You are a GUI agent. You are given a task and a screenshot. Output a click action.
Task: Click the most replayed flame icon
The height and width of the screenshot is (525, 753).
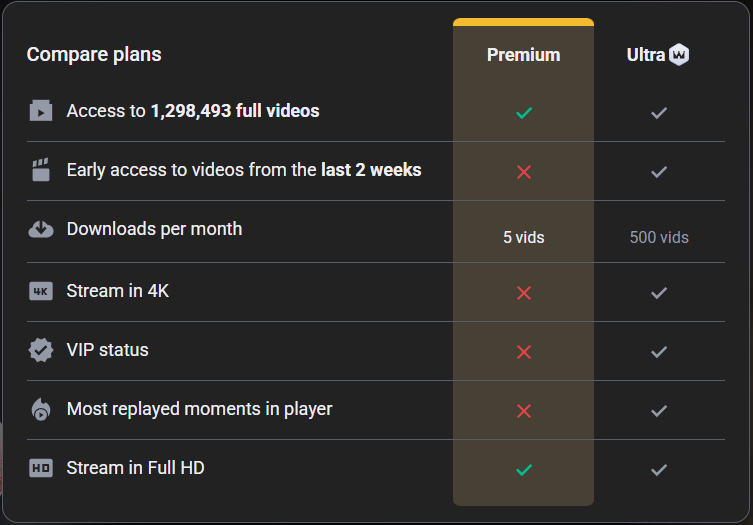point(40,409)
